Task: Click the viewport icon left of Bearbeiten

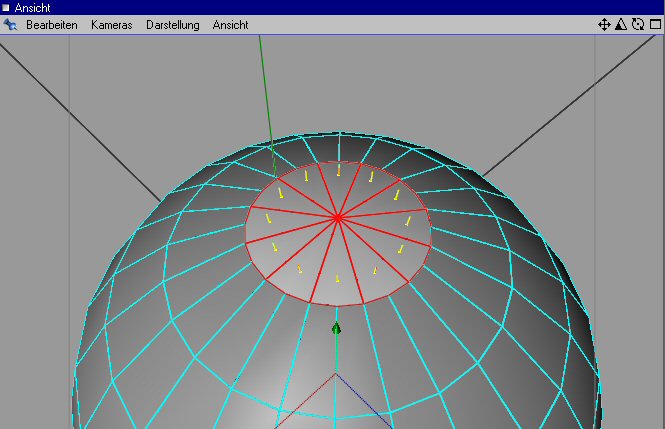Action: tap(10, 24)
